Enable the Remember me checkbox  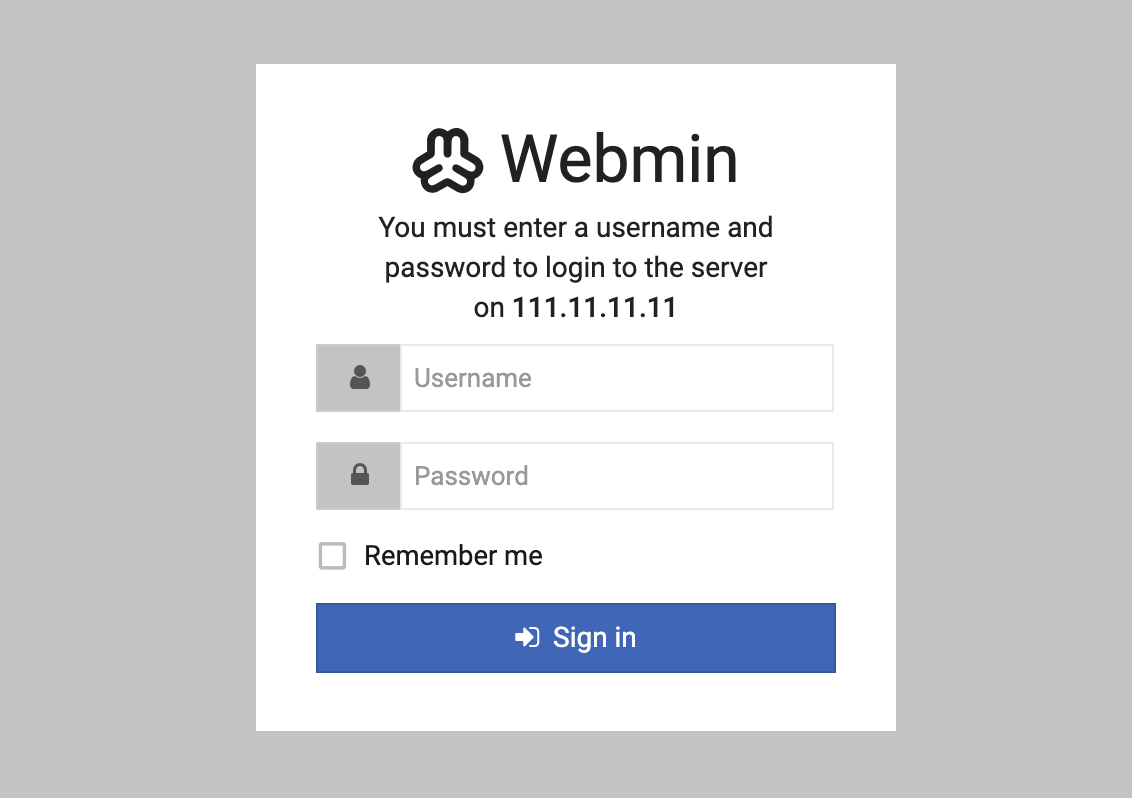pyautogui.click(x=332, y=556)
